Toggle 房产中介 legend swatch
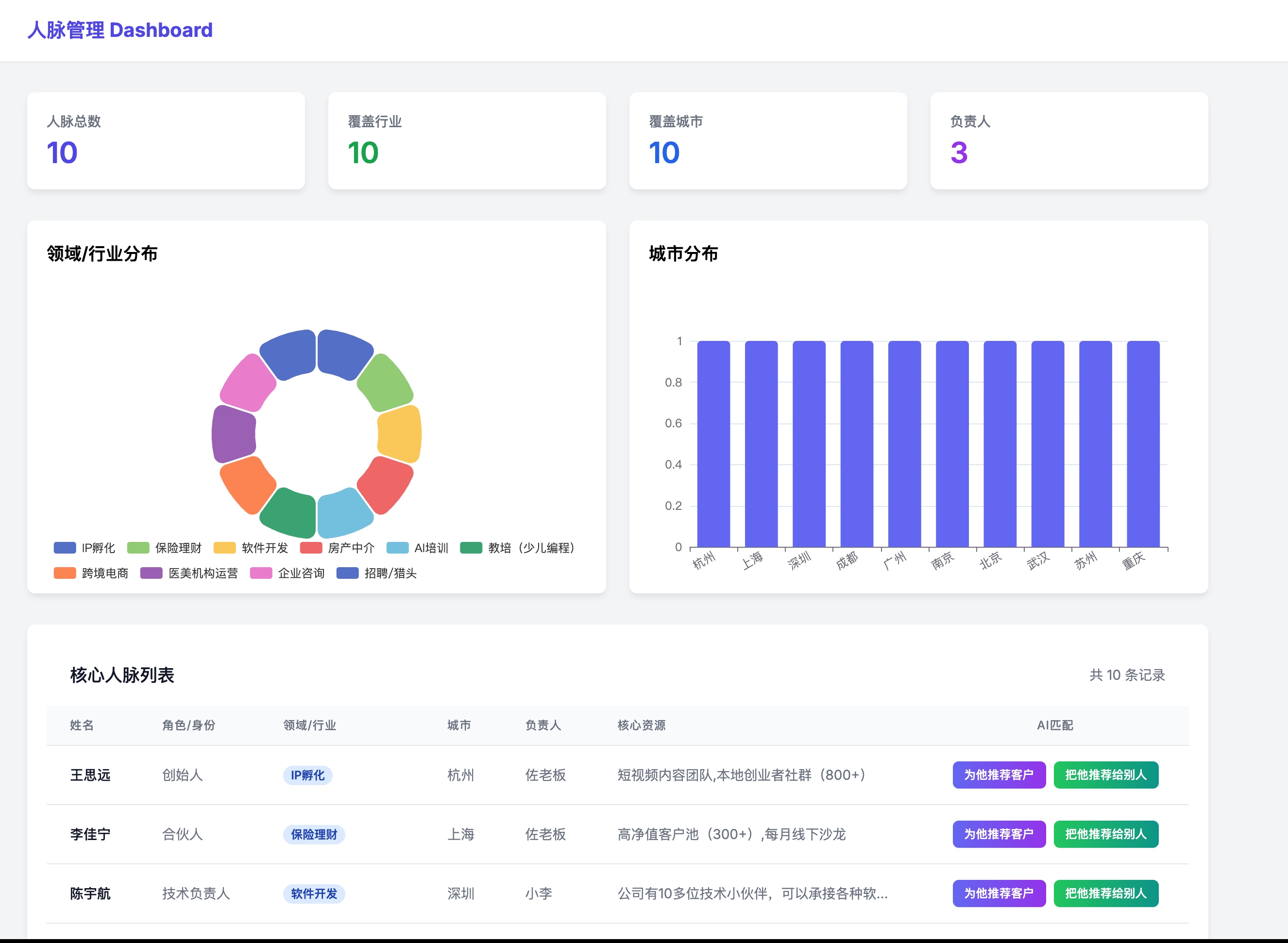This screenshot has width=1288, height=943. [311, 548]
